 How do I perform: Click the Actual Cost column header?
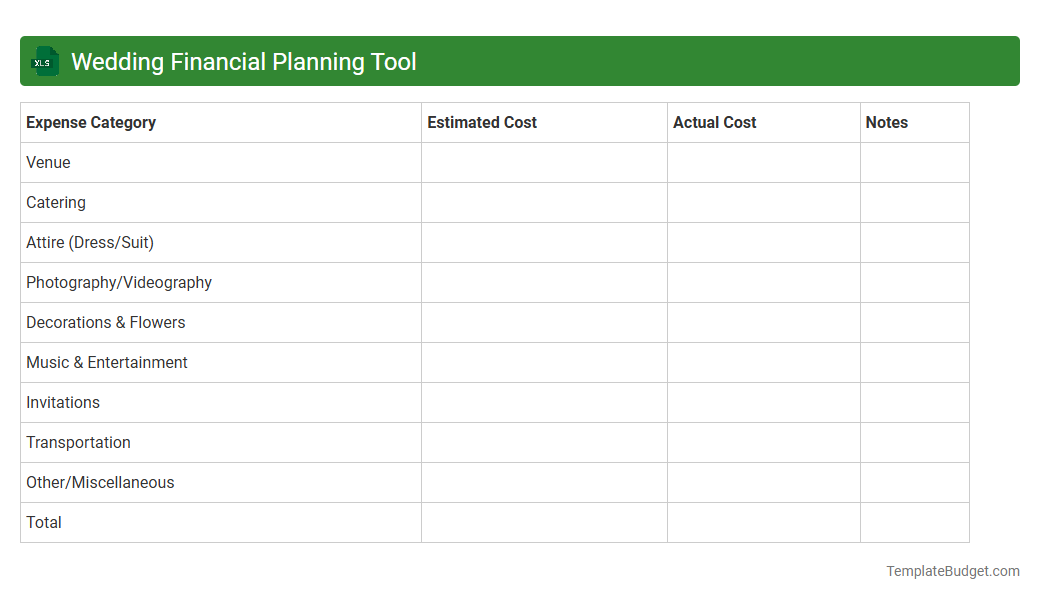tap(715, 122)
